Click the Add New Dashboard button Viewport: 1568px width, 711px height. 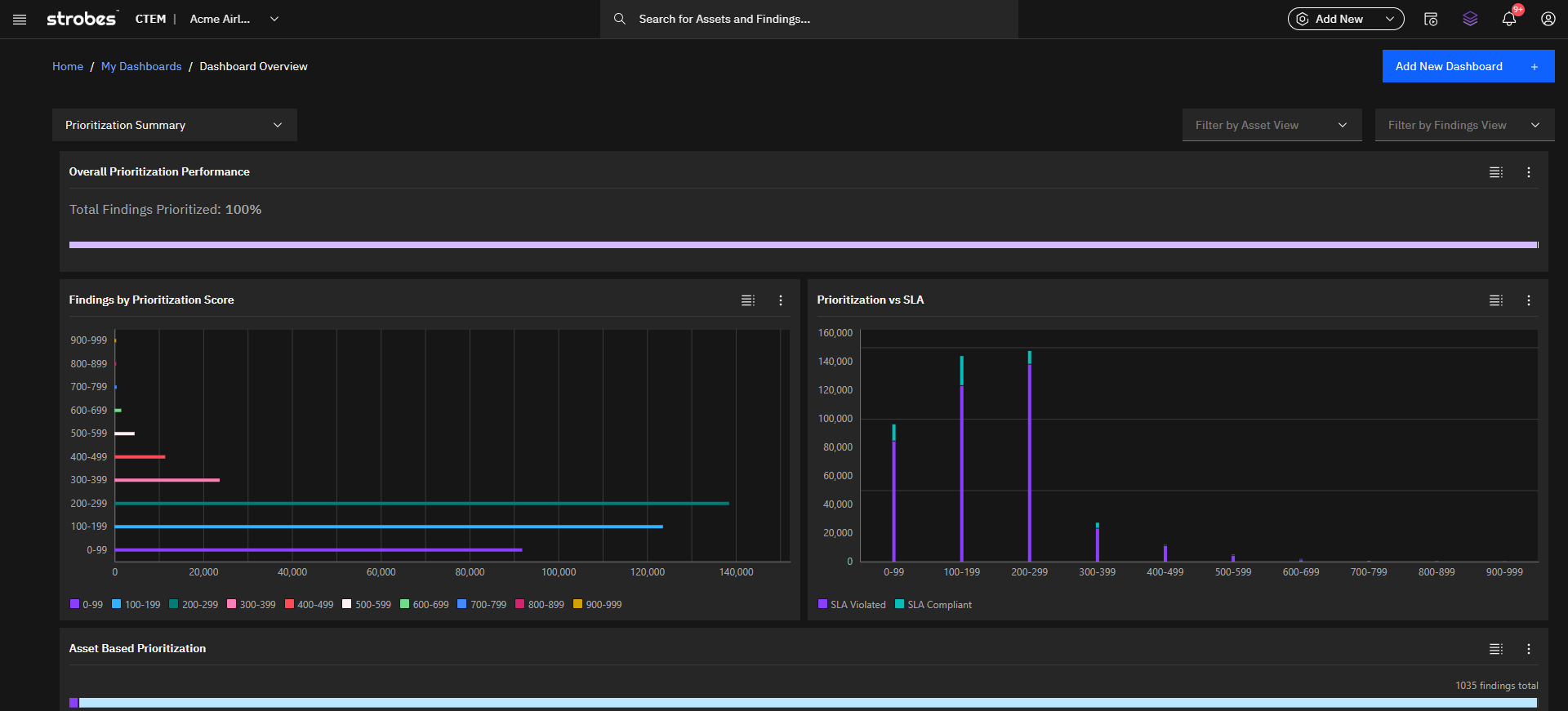(1468, 66)
